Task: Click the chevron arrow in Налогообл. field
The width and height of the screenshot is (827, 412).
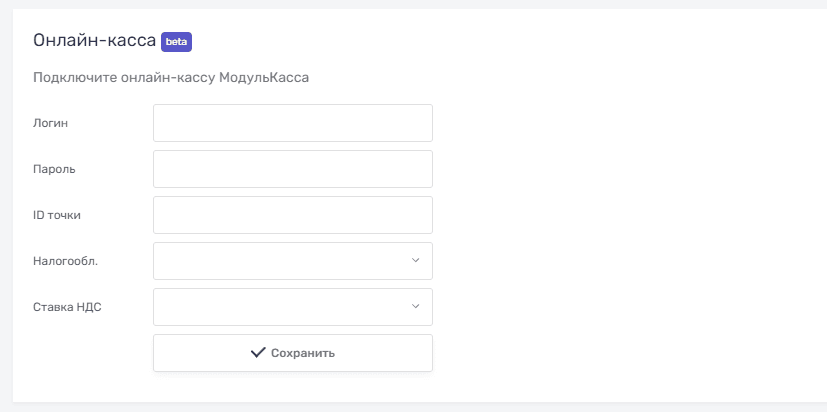Action: 416,261
